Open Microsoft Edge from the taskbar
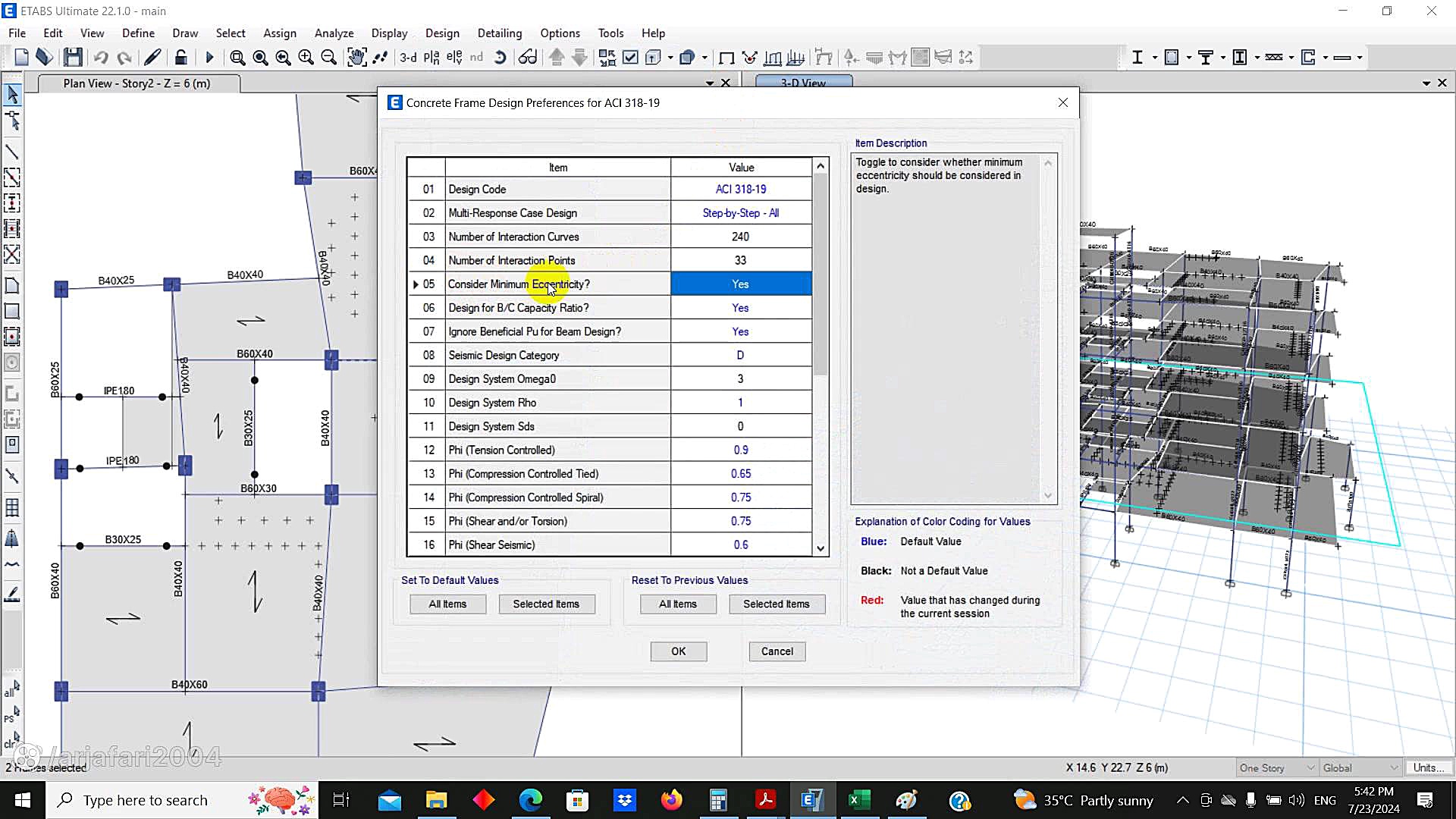The height and width of the screenshot is (819, 1456). [x=531, y=800]
